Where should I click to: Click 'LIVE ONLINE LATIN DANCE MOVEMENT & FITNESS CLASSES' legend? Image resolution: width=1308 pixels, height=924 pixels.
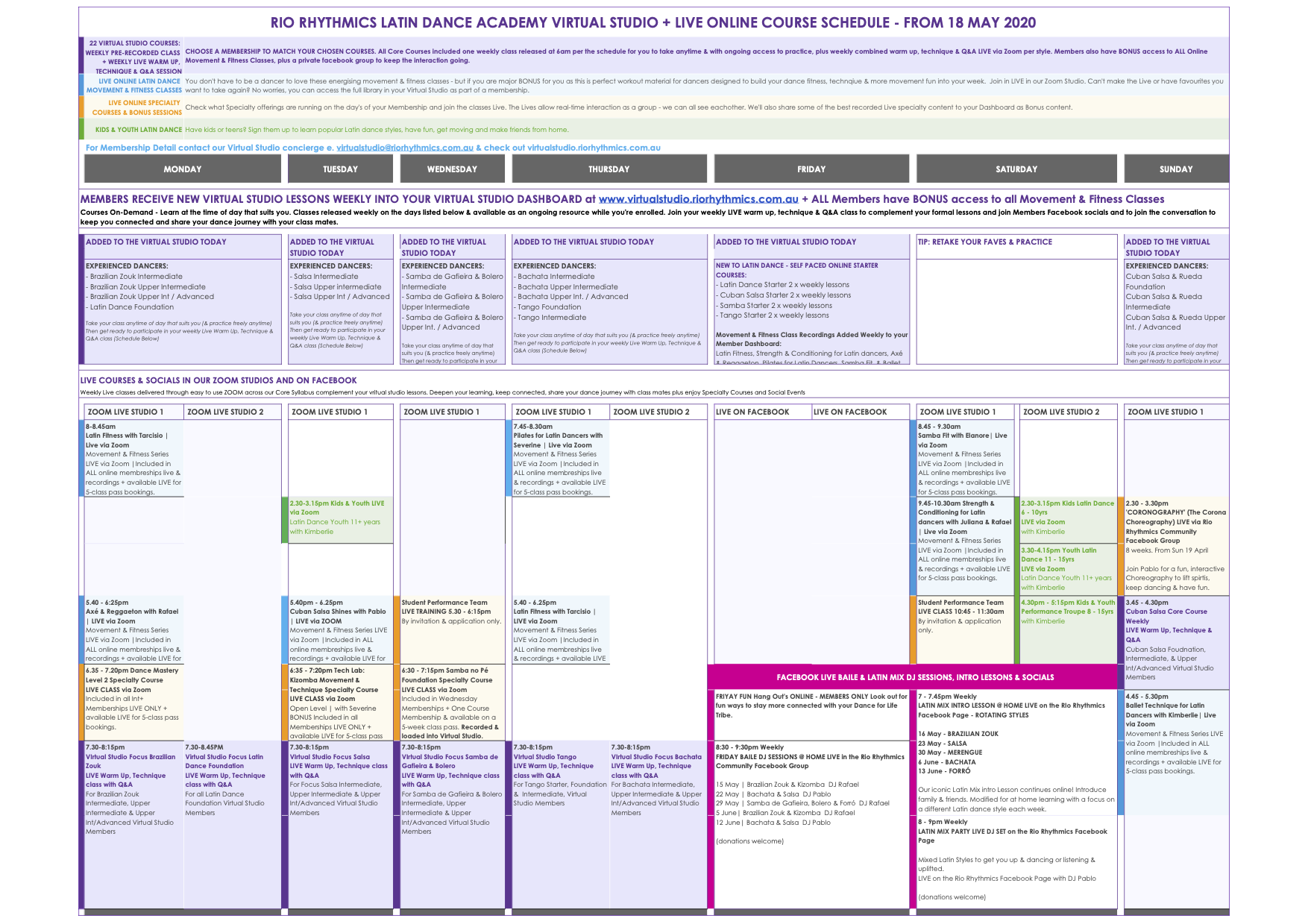[x=134, y=86]
